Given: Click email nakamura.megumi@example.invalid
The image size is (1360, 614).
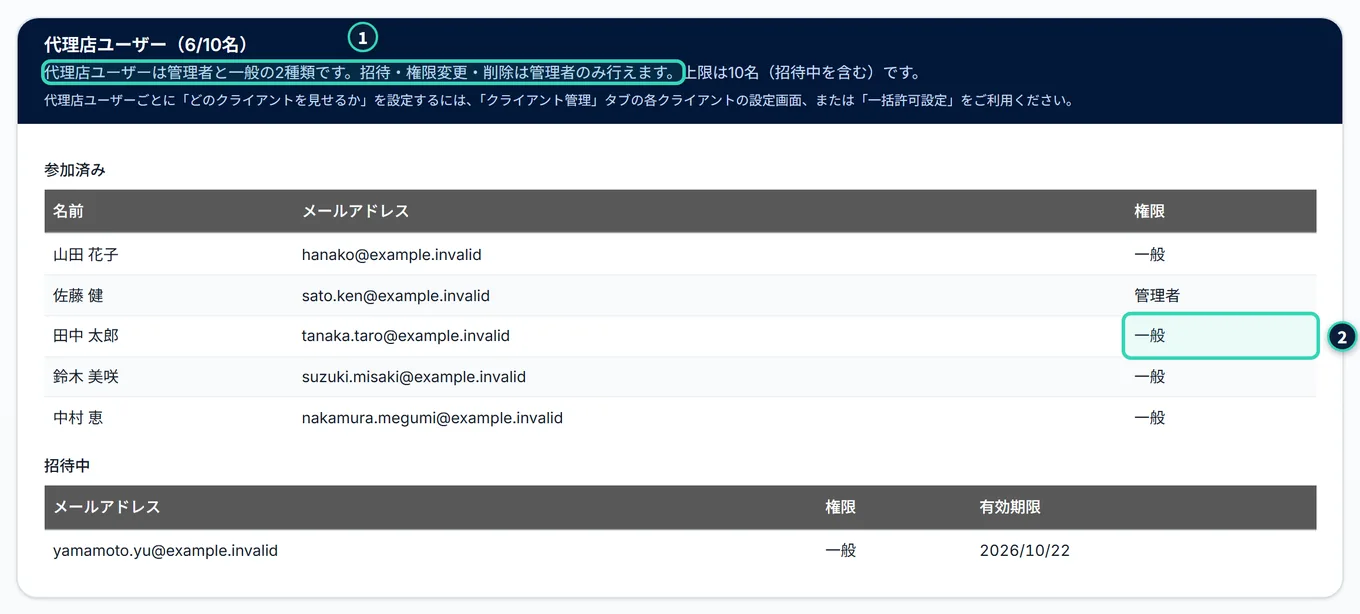Looking at the screenshot, I should point(432,418).
